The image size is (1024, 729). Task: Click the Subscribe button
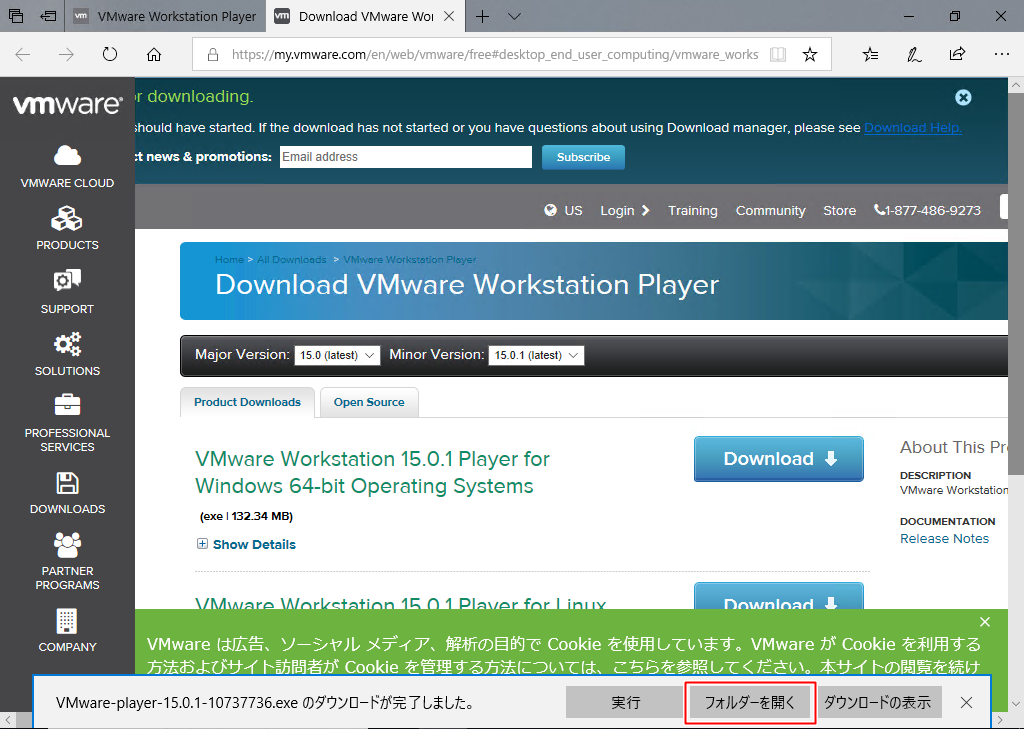[x=583, y=157]
